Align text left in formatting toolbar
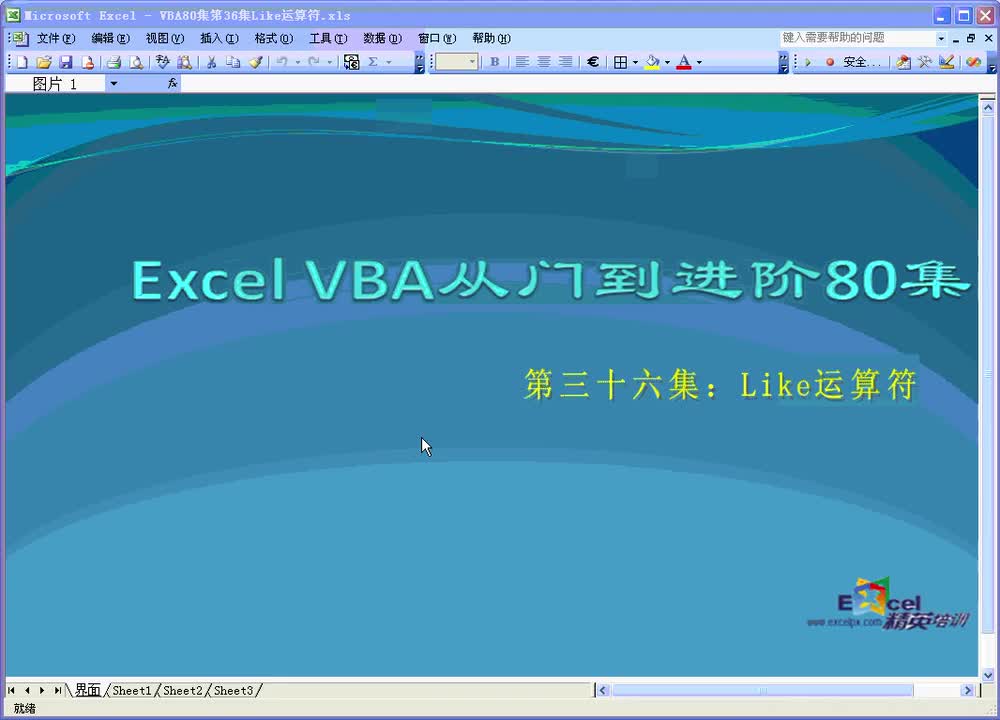The image size is (1000, 720). [x=522, y=62]
